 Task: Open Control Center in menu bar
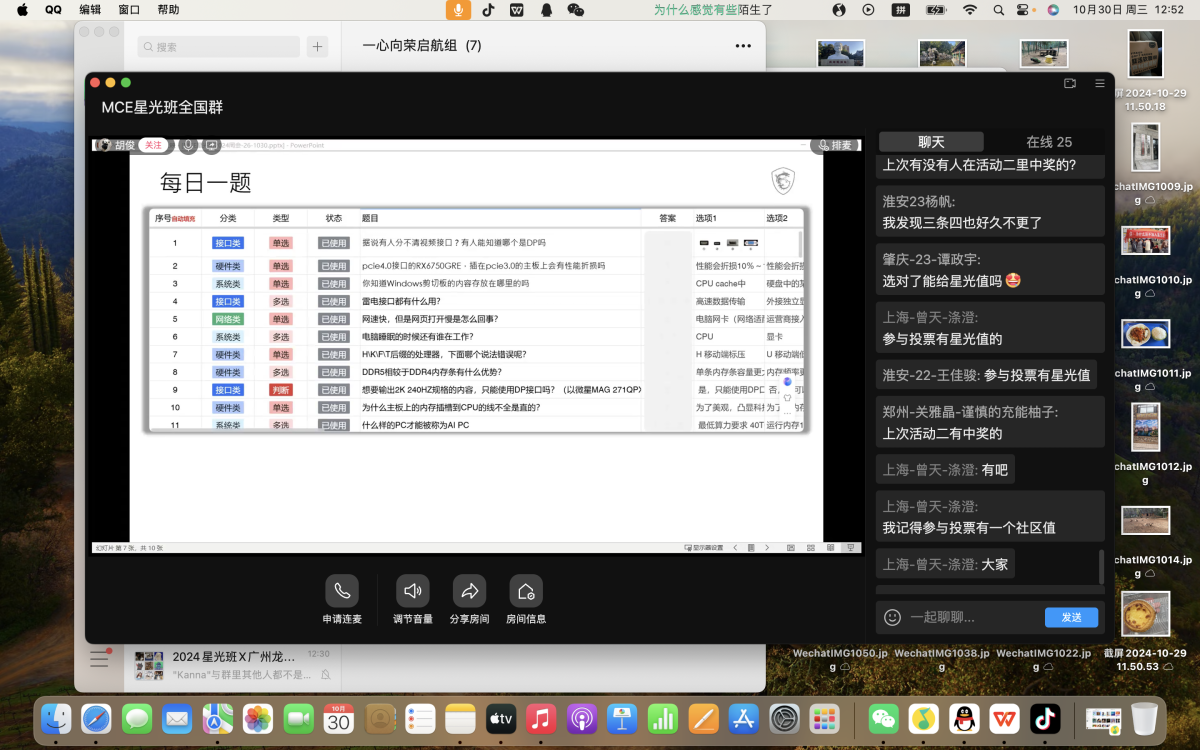(1023, 9)
